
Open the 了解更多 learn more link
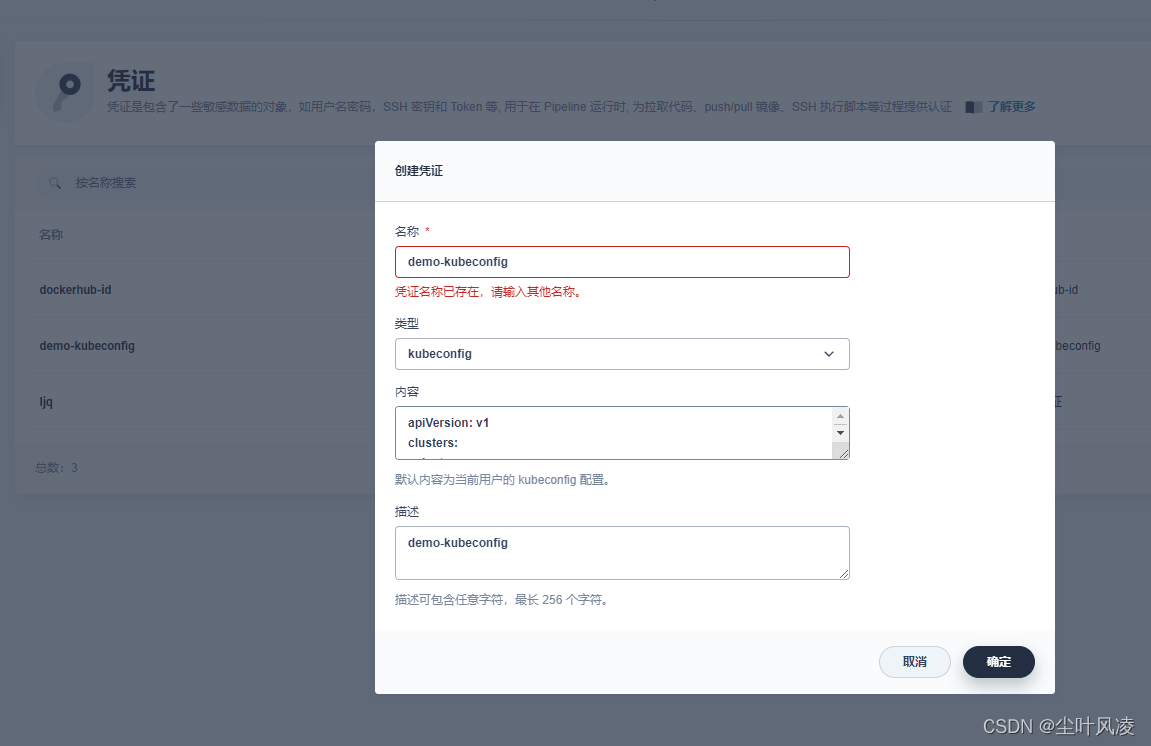tap(1011, 106)
